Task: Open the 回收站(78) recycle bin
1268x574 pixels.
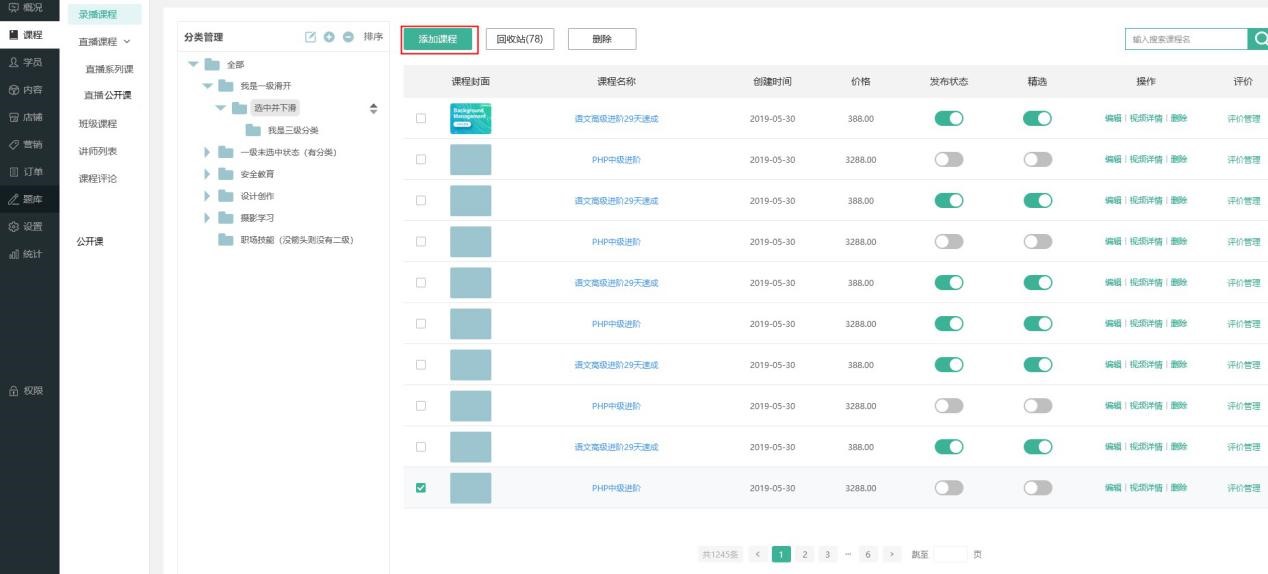Action: coord(519,39)
